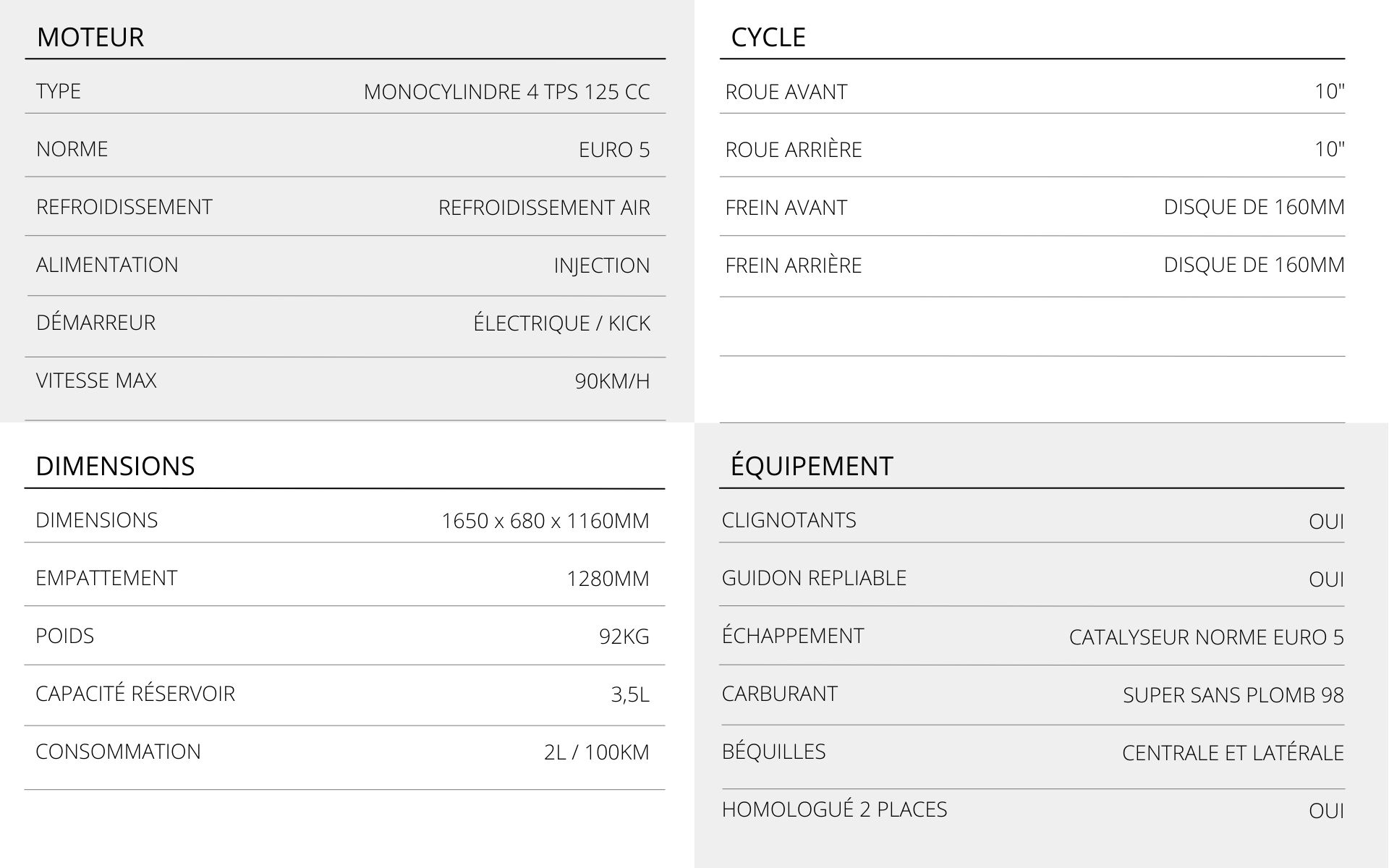
Task: Select the 90KM/H max speed value
Action: pyautogui.click(x=612, y=381)
